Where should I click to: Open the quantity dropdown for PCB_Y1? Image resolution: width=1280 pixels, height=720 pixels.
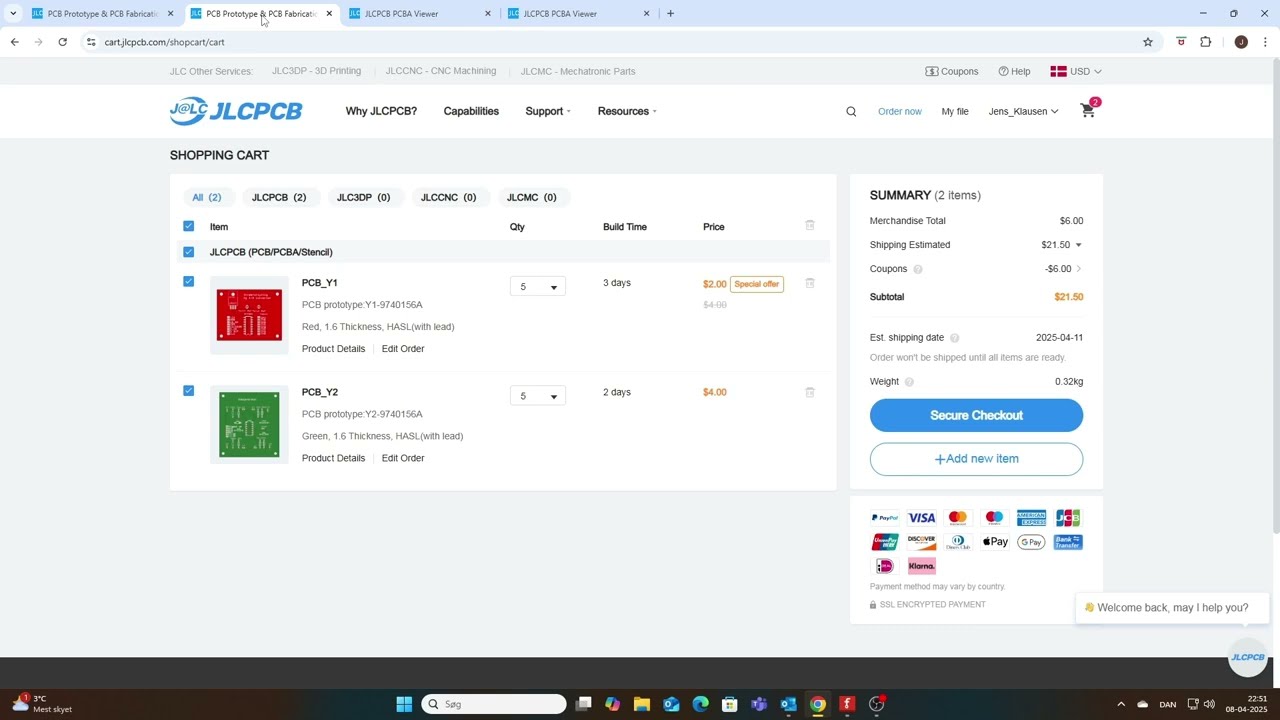coord(538,287)
